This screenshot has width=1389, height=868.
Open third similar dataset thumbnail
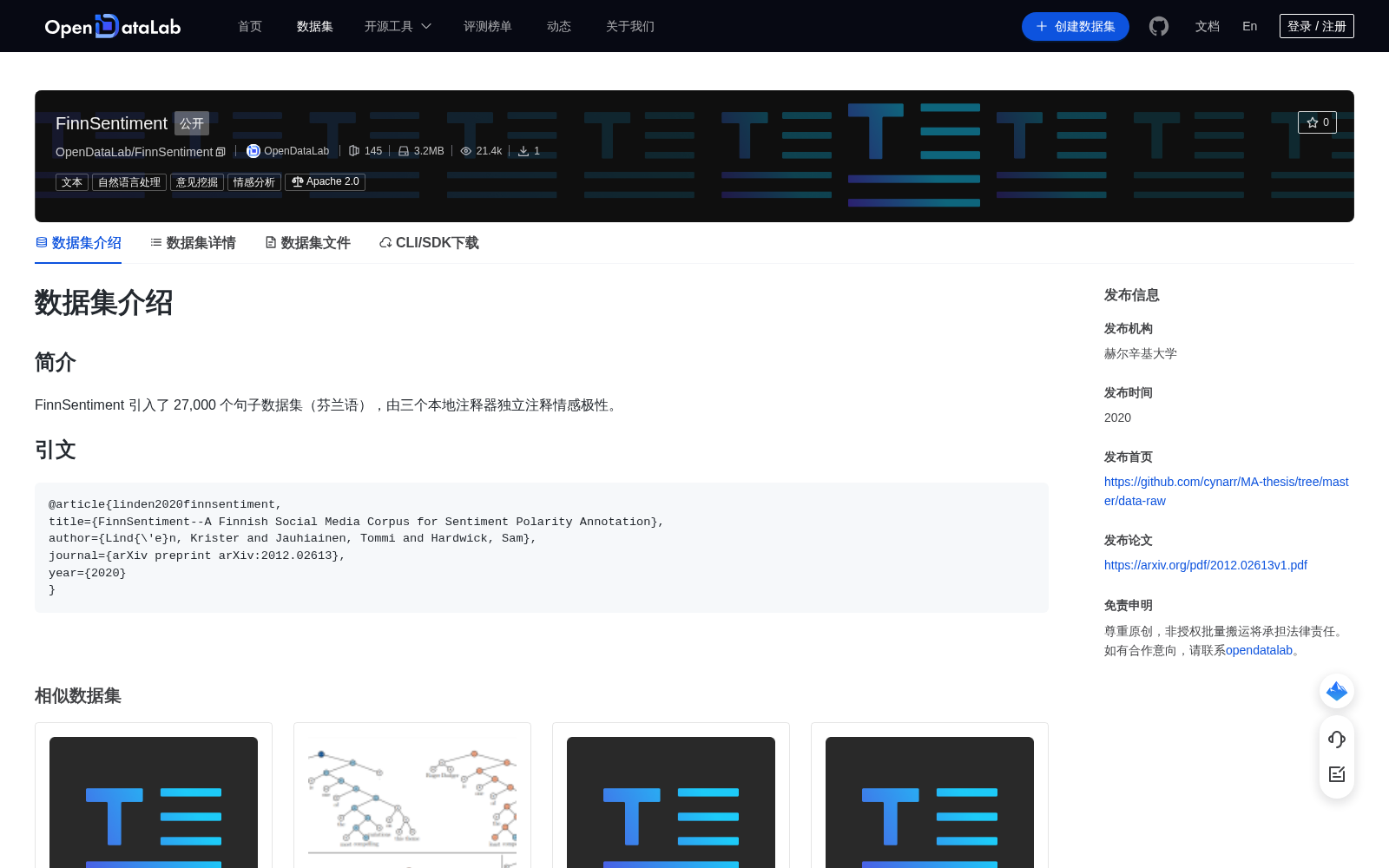(x=671, y=802)
